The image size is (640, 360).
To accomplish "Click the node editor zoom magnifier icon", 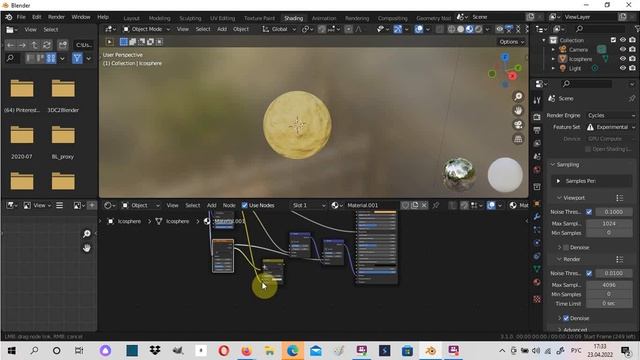I will (87, 233).
